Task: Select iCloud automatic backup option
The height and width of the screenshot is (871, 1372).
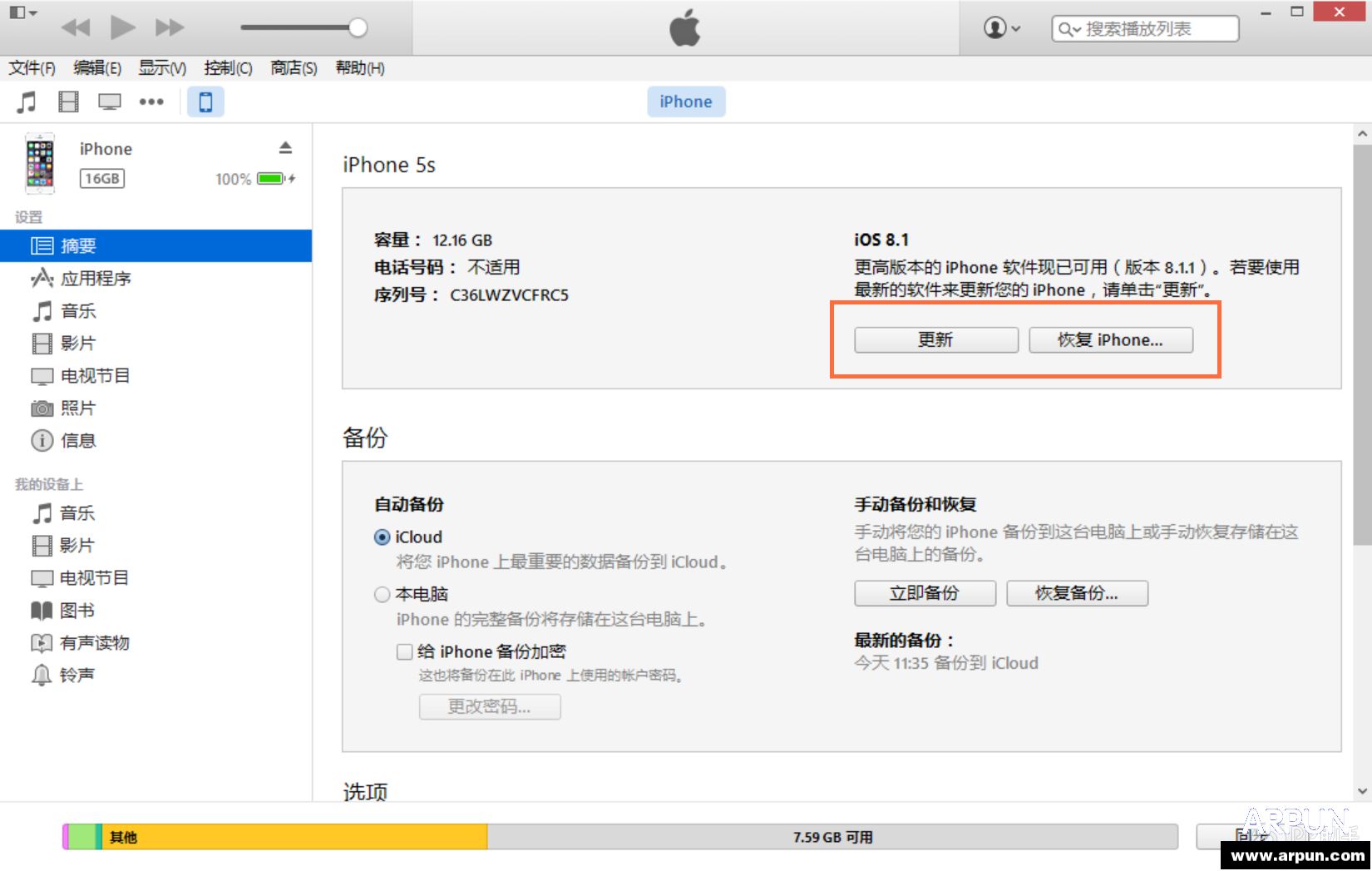Action: (x=382, y=537)
